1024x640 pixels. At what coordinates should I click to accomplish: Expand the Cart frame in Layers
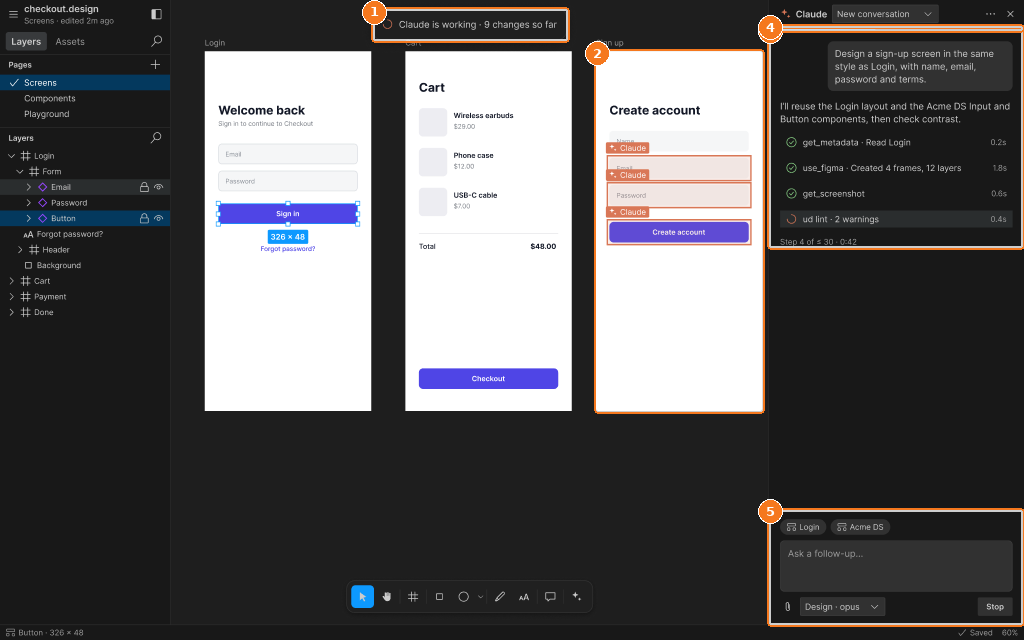click(12, 281)
